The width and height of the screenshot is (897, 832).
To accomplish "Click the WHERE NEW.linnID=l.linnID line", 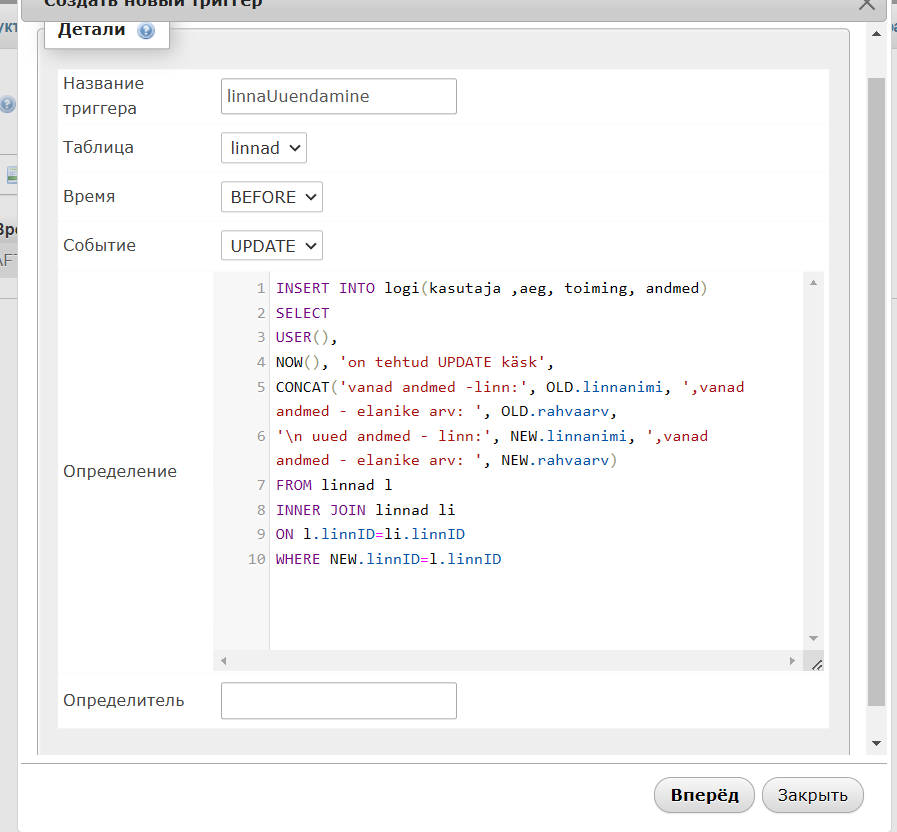I will (x=388, y=559).
